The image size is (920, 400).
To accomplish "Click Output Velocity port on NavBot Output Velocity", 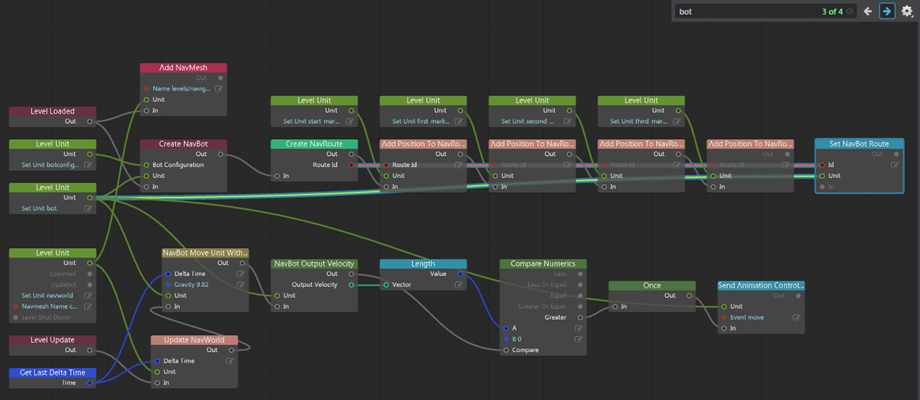I will tap(351, 284).
